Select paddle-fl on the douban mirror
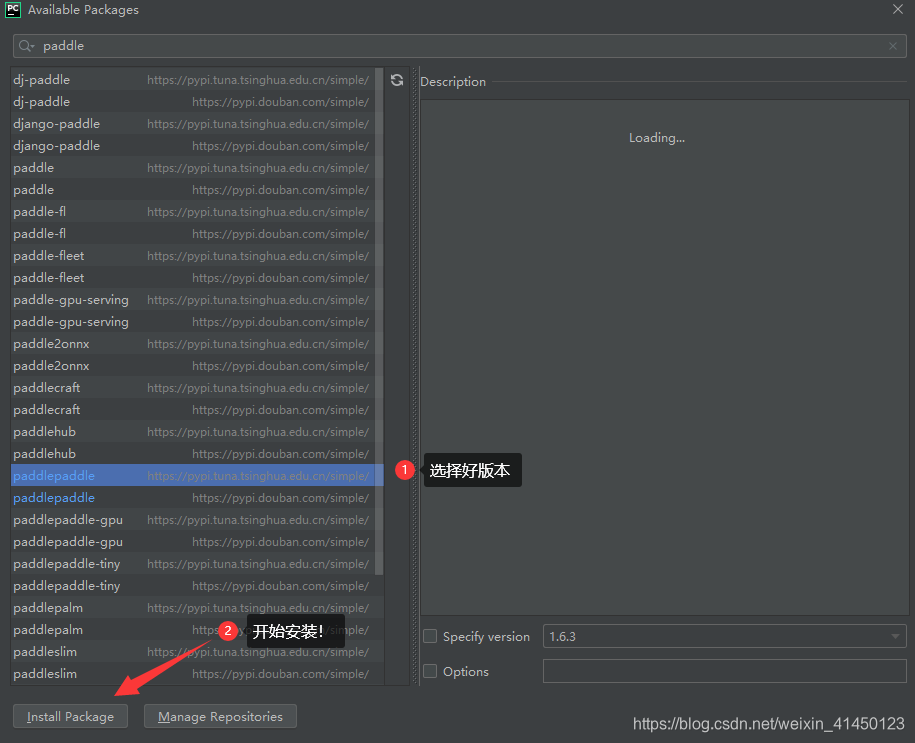 [x=193, y=233]
